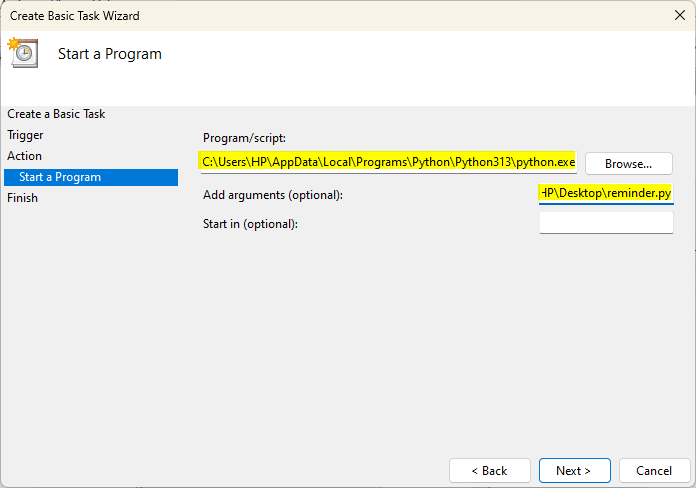This screenshot has height=488, width=696.
Task: Go back with the < Back button
Action: tap(489, 470)
